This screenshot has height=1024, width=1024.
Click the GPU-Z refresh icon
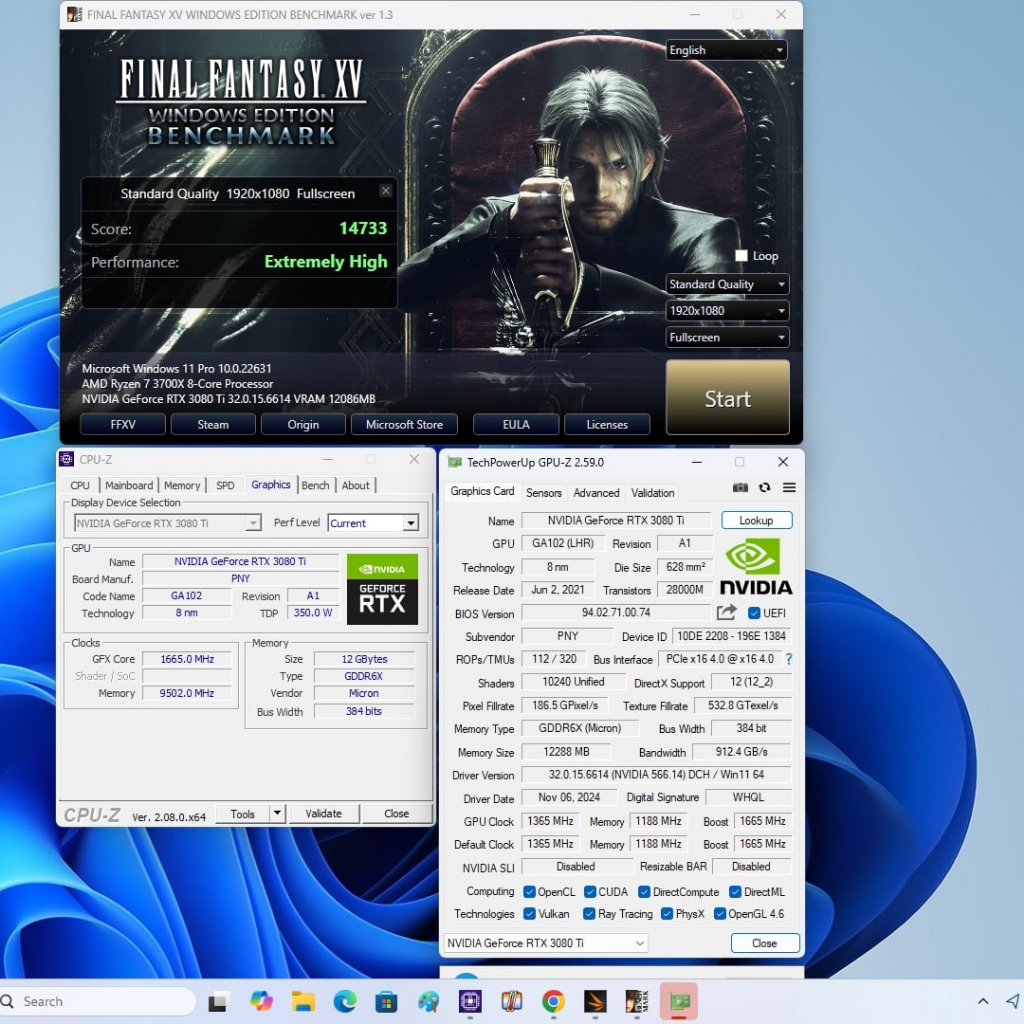point(765,488)
